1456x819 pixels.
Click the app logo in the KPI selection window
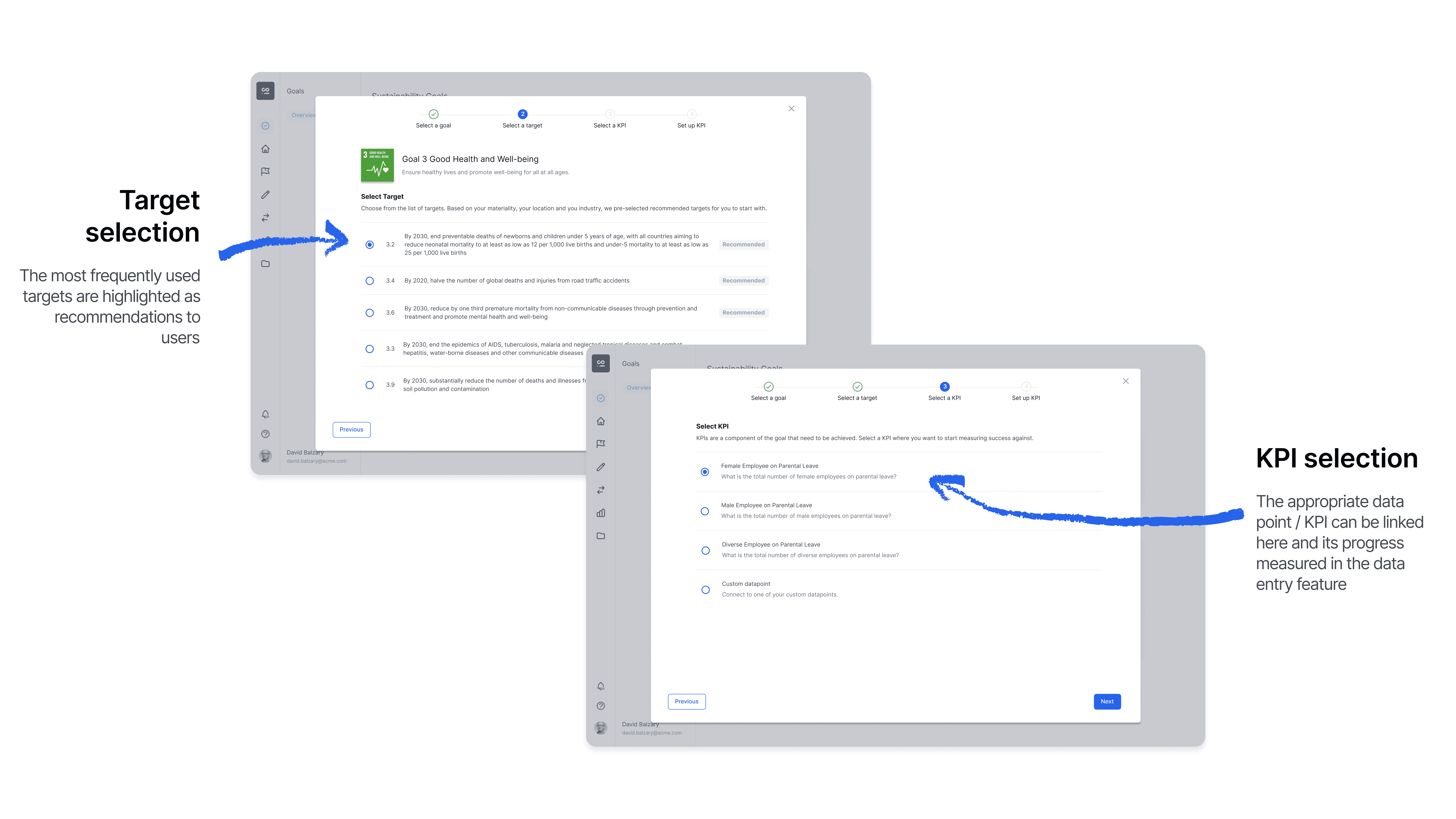pos(601,363)
